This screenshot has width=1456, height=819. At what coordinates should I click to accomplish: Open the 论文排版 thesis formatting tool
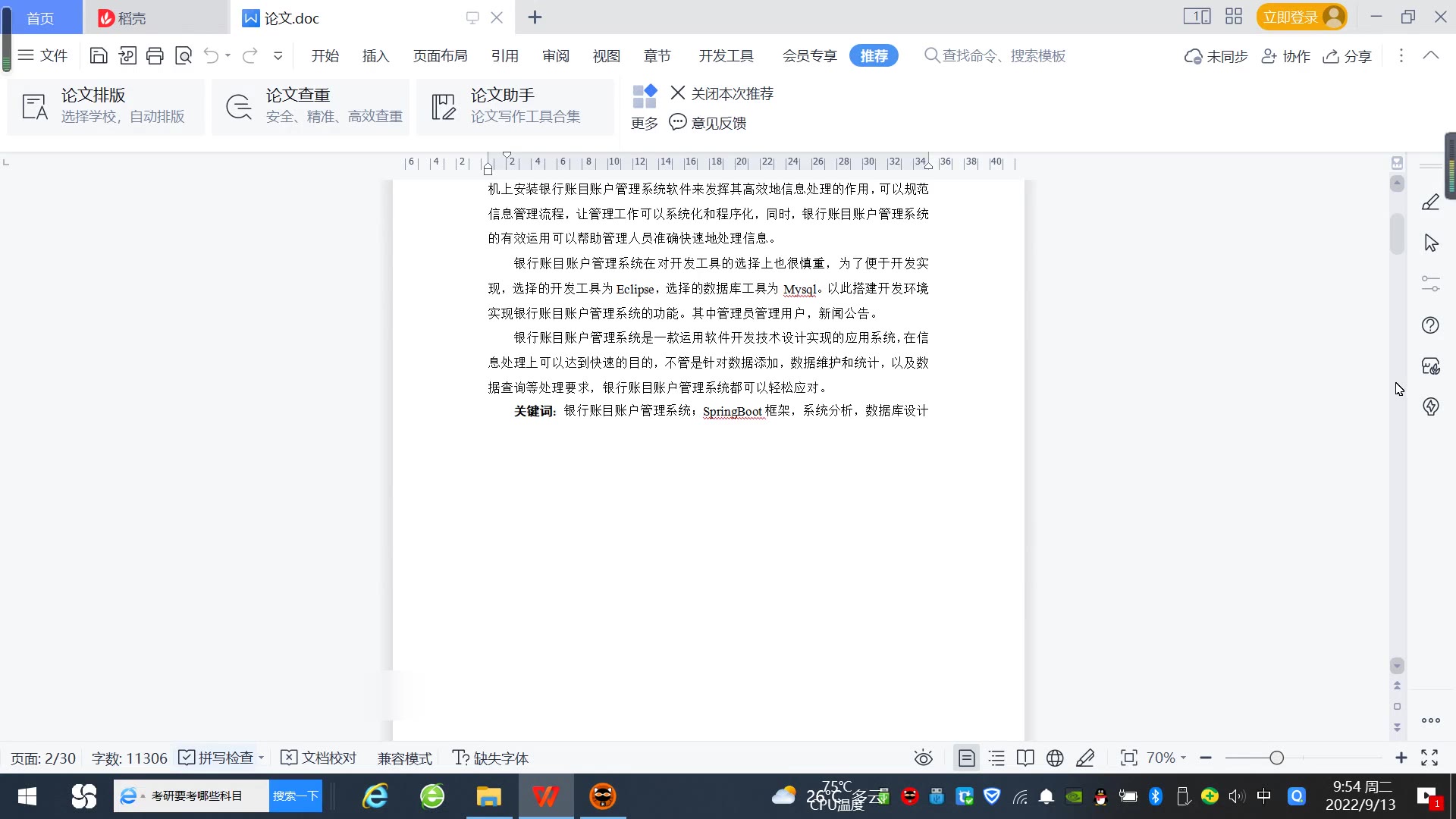pyautogui.click(x=106, y=106)
